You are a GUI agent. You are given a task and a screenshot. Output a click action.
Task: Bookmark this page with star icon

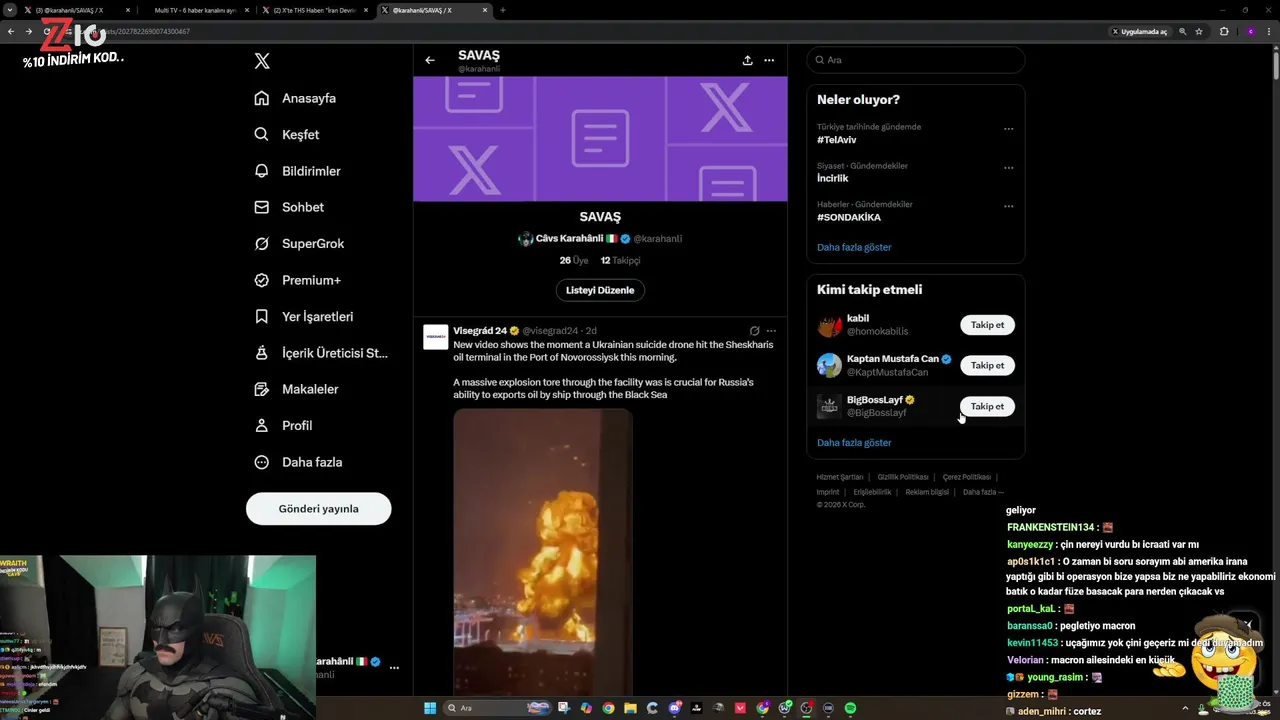[x=1198, y=31]
